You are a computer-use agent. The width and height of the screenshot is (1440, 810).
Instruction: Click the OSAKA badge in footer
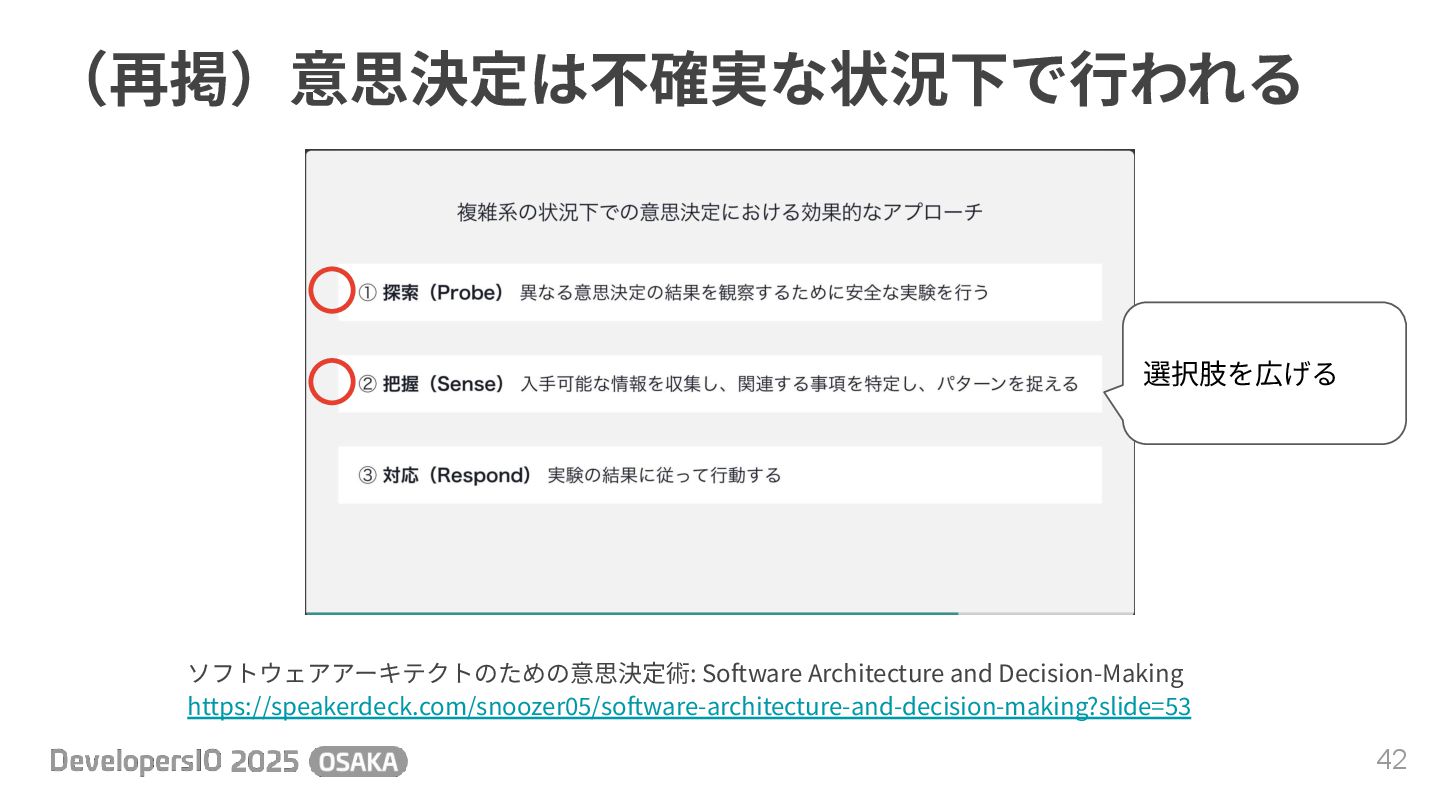click(x=360, y=762)
